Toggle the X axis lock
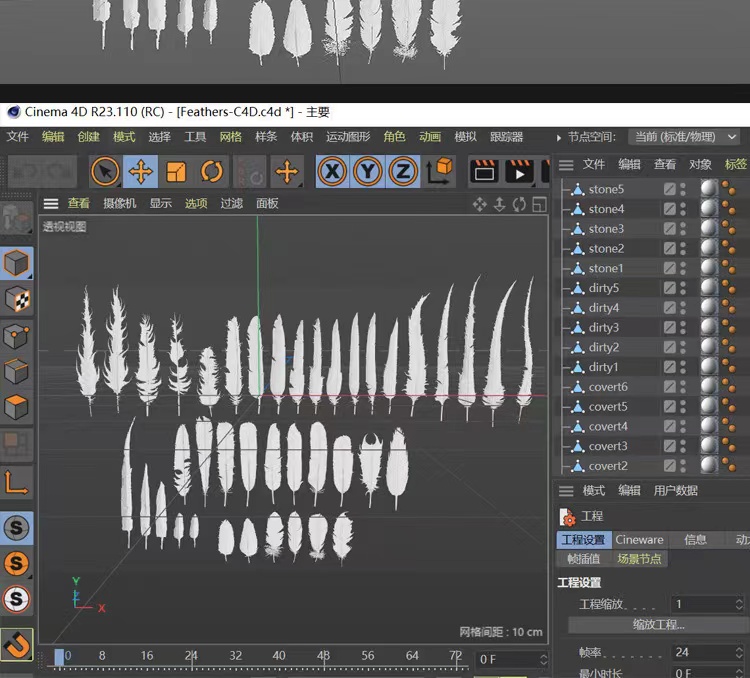The height and width of the screenshot is (678, 750). 333,172
